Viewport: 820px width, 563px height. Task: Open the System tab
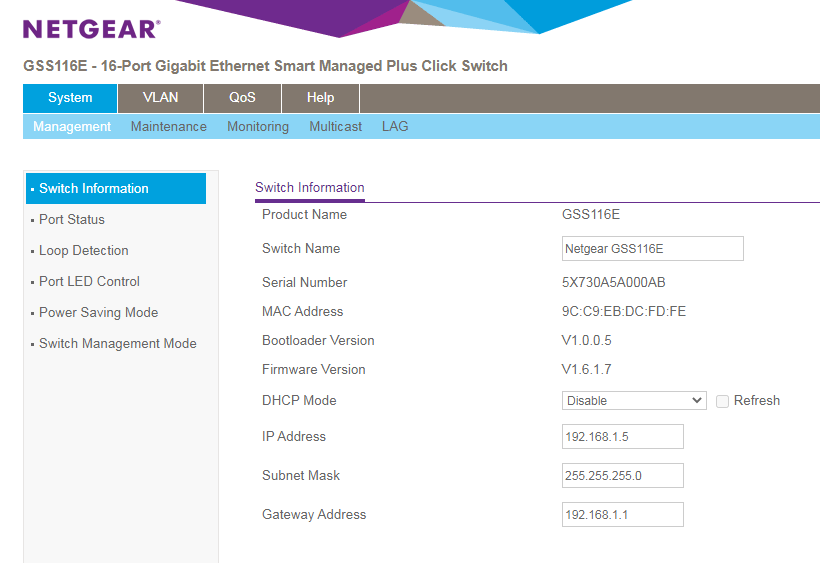[70, 98]
